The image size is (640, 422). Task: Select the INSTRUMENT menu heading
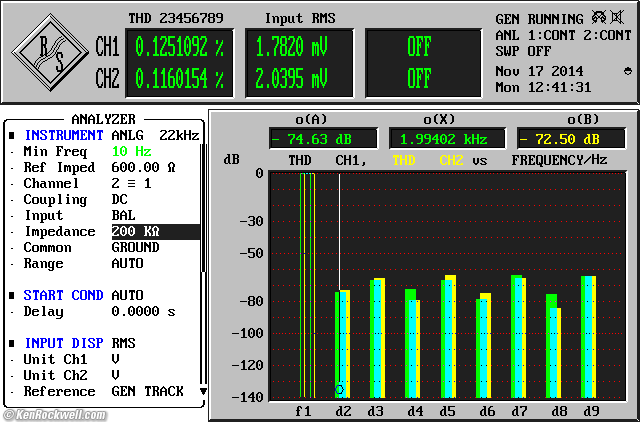coord(64,135)
